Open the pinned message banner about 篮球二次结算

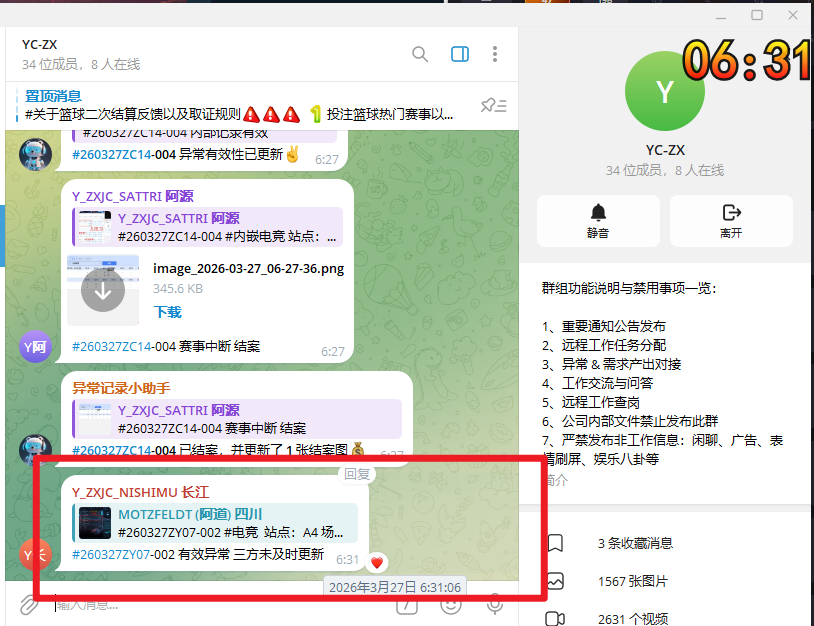tap(239, 105)
